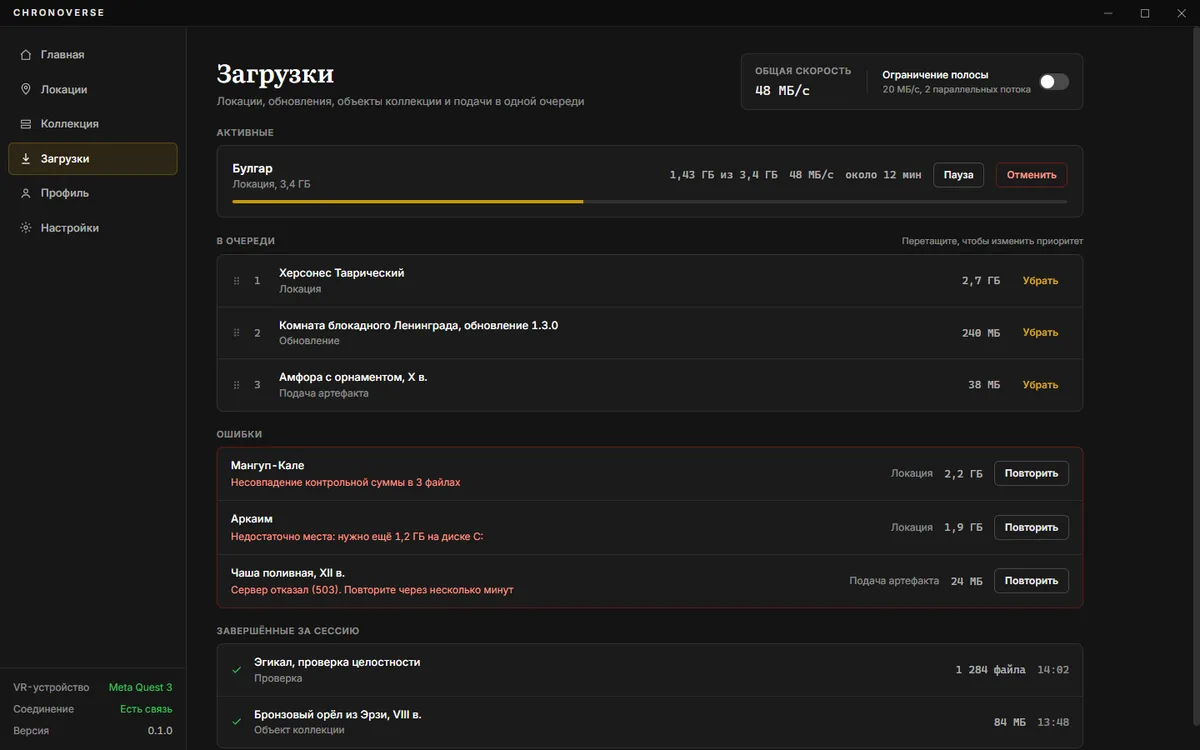Remove Амфора с орнаментом from the queue
Screen dimensions: 1200x750
tap(1040, 385)
